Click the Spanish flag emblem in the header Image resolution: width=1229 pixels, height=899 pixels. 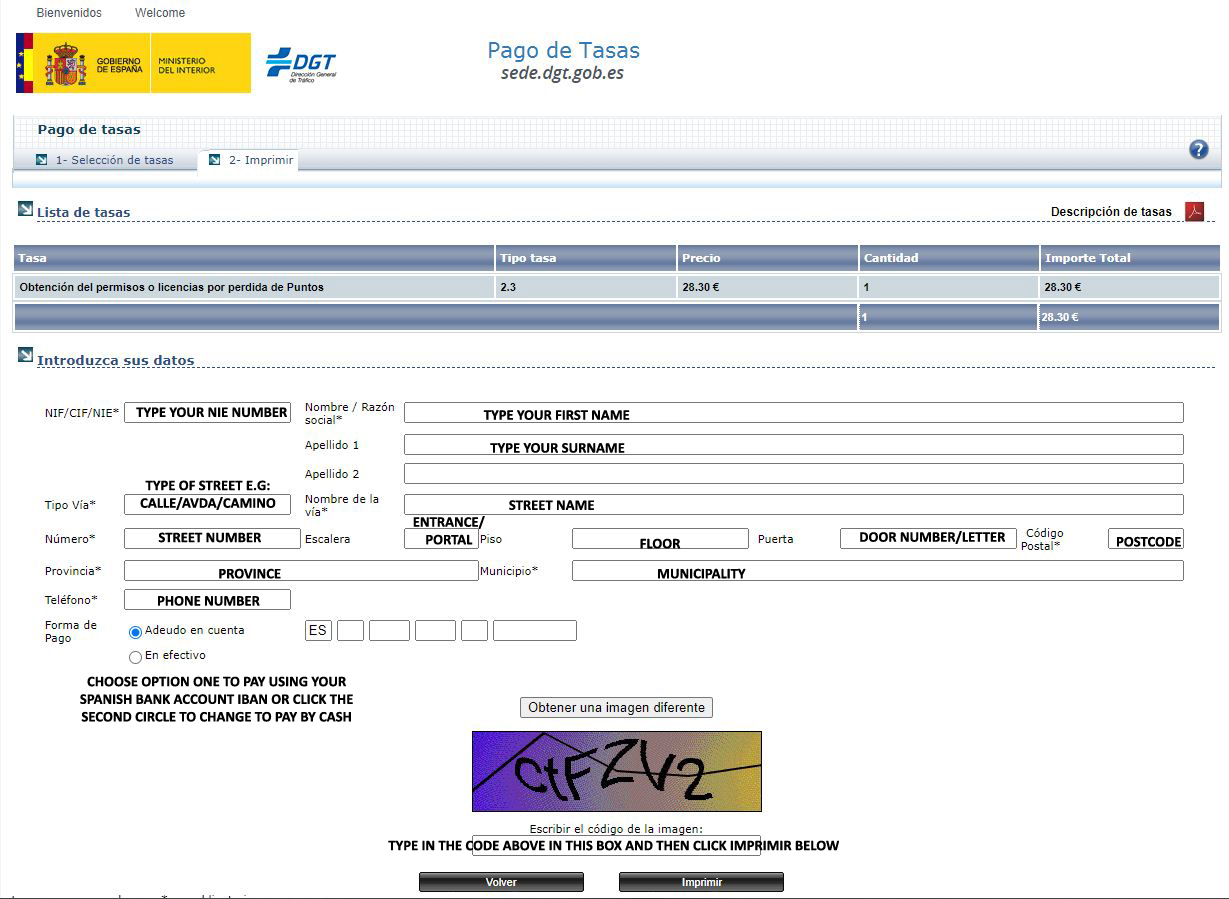(x=23, y=62)
